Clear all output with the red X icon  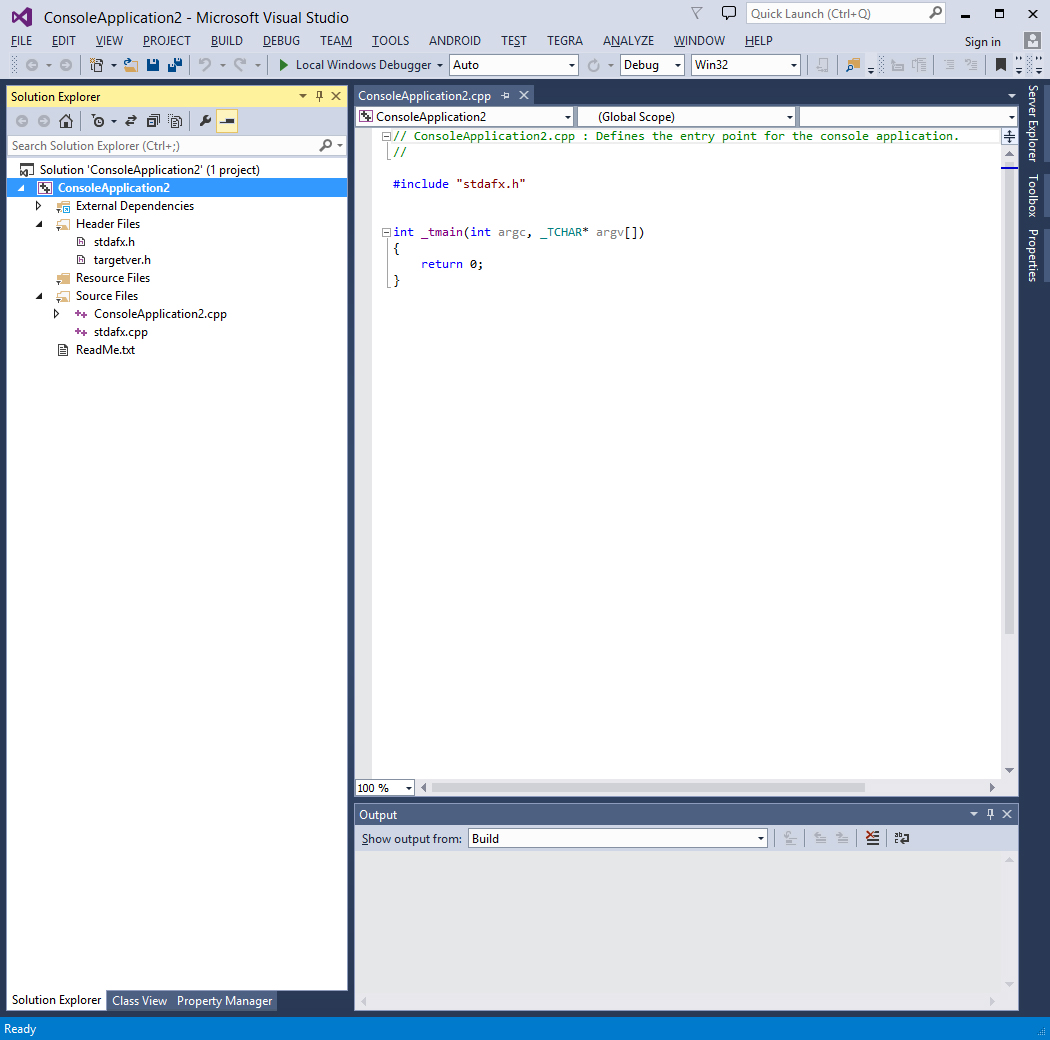(x=872, y=838)
